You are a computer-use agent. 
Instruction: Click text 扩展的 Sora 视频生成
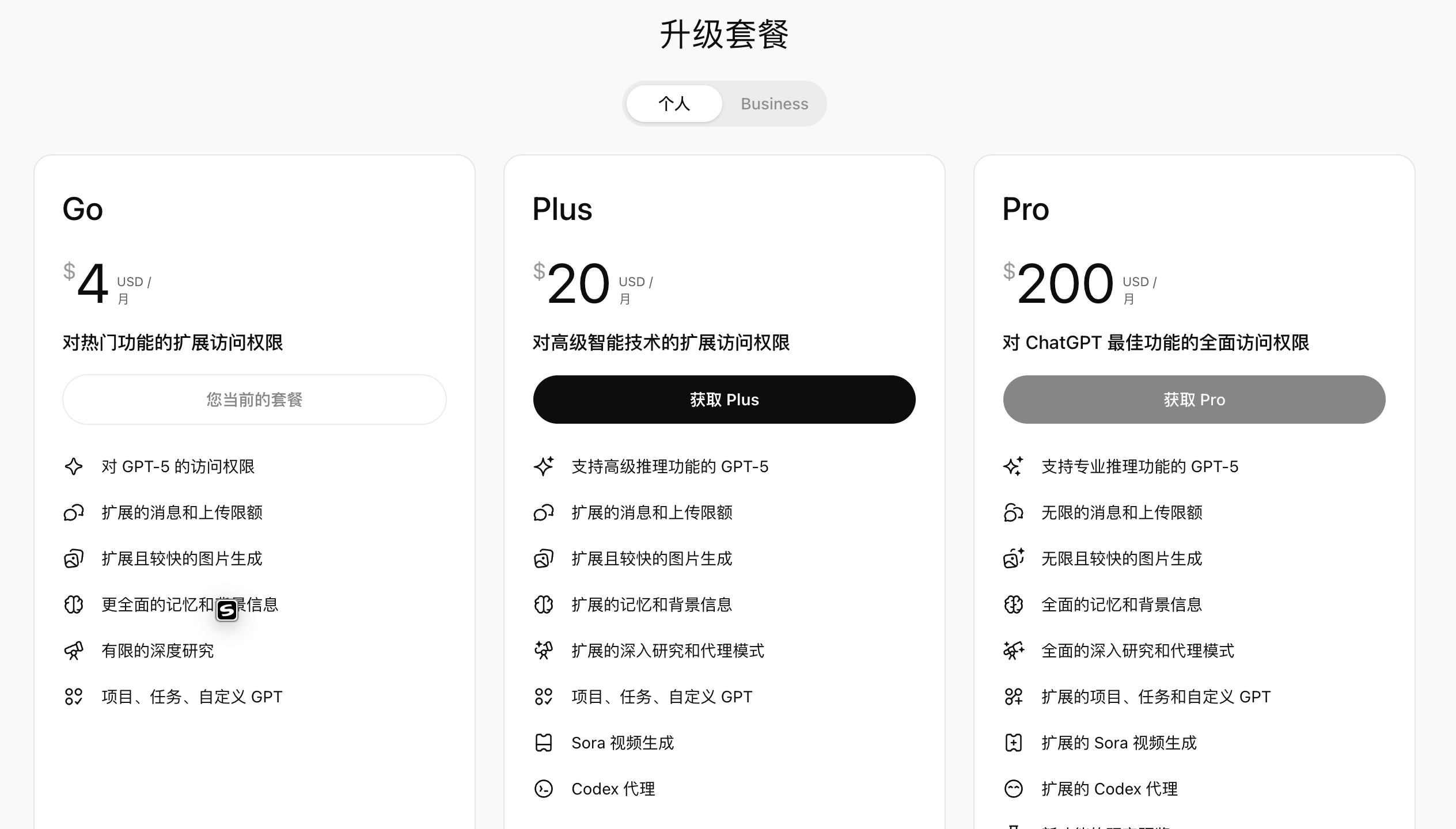(x=1119, y=743)
